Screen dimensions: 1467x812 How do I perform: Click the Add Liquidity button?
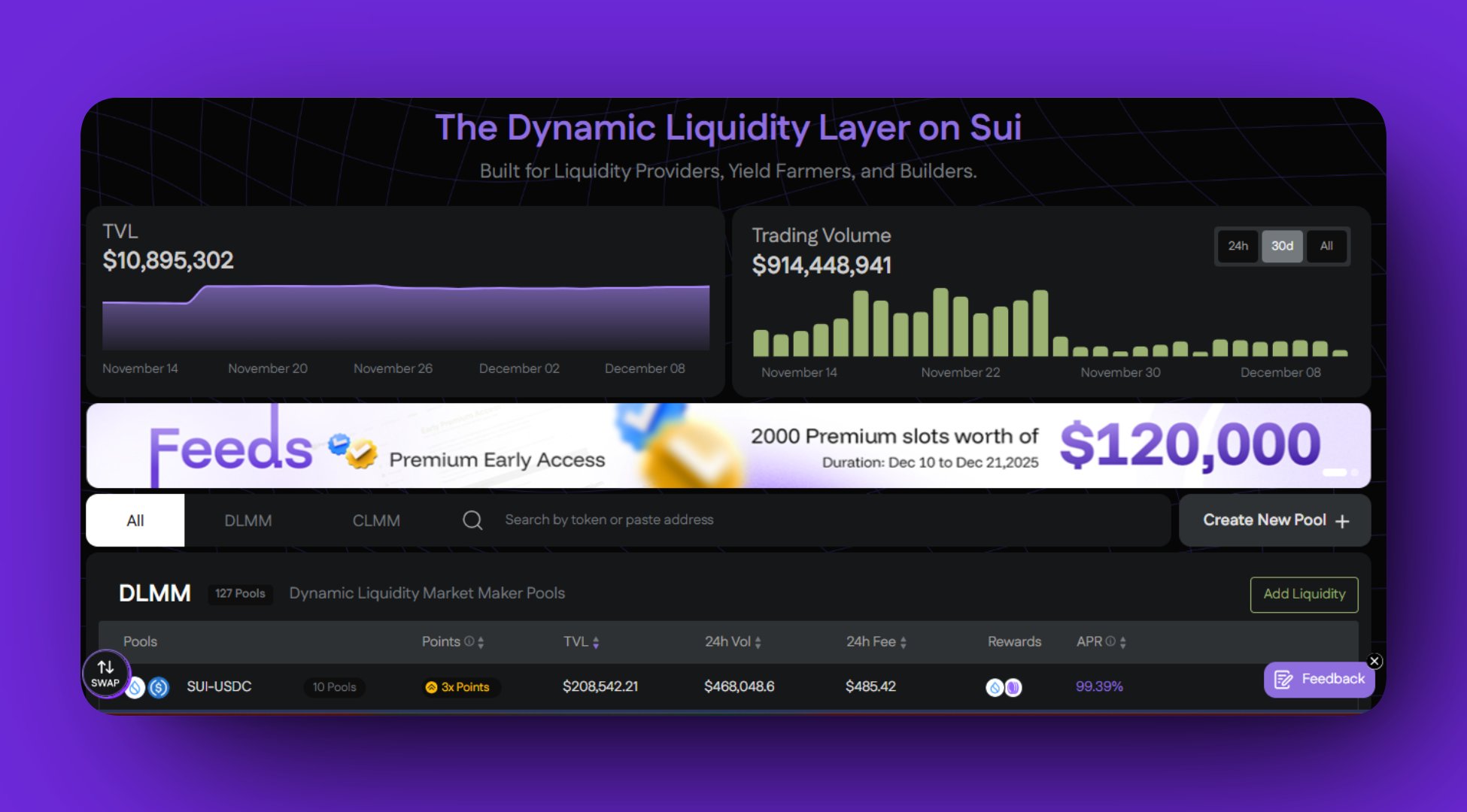1304,594
